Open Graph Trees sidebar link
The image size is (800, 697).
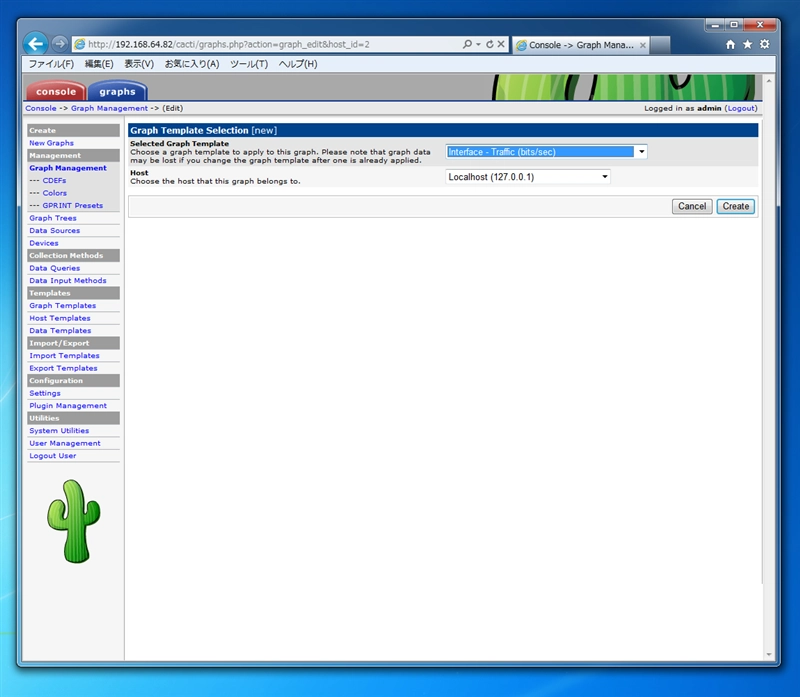pyautogui.click(x=53, y=218)
